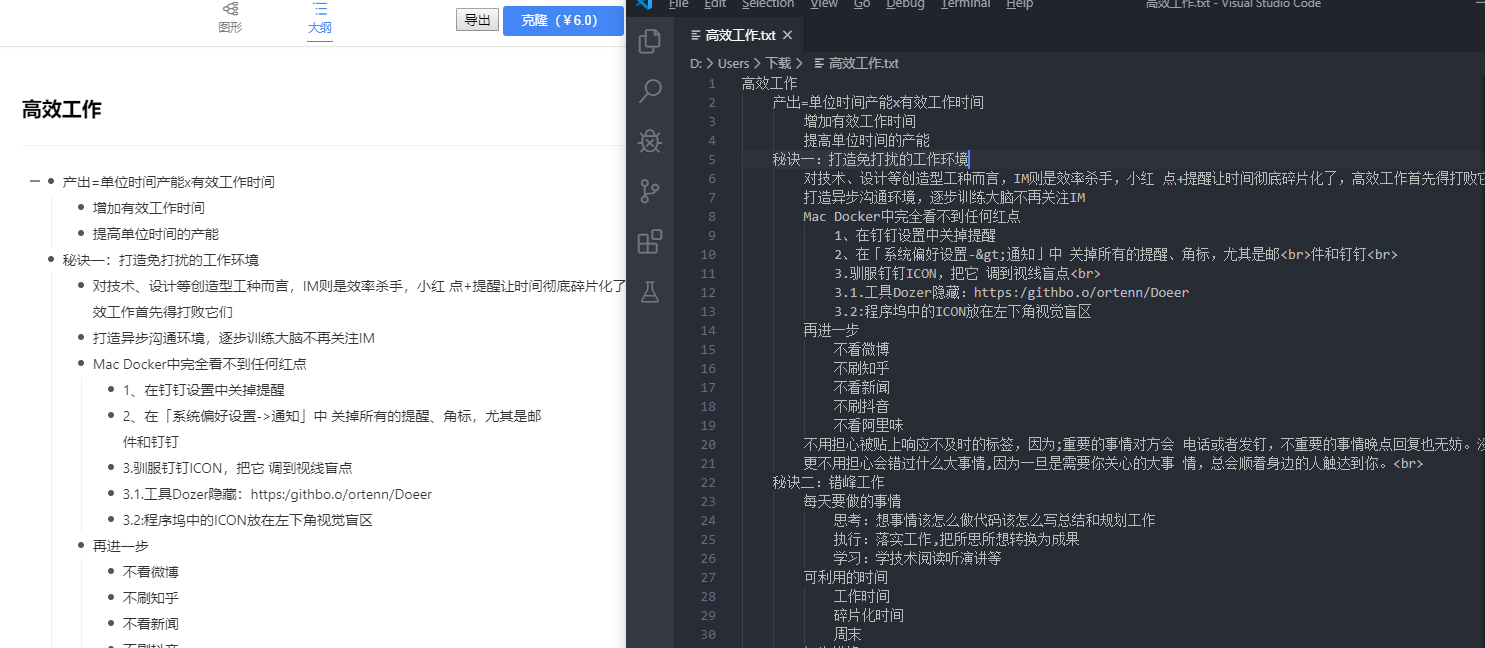Place cursor on editor line 增加有效工作时间
The image size is (1485, 648).
(x=860, y=121)
